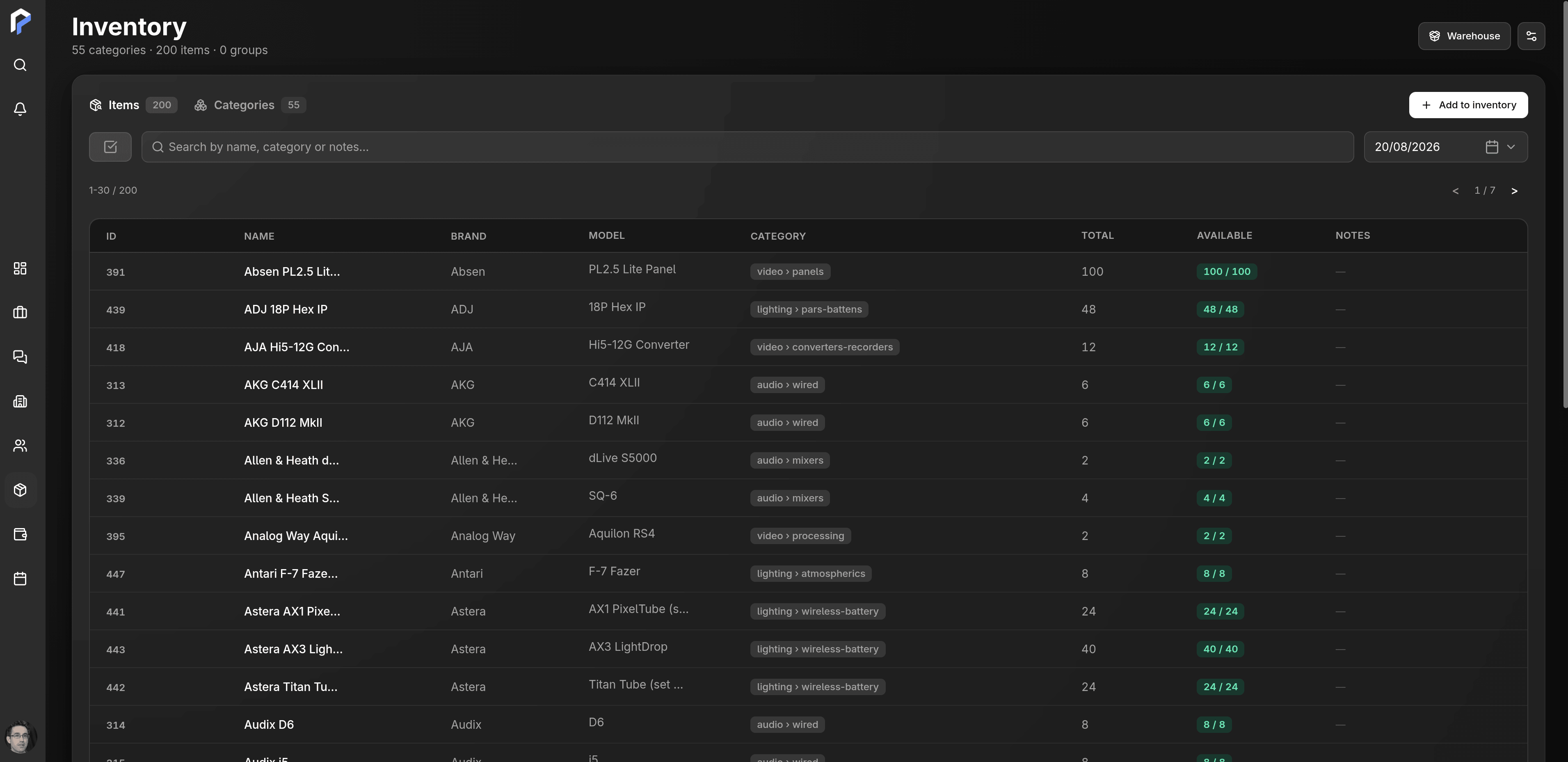Open the Astera AX1 Pixe... item

(x=292, y=611)
